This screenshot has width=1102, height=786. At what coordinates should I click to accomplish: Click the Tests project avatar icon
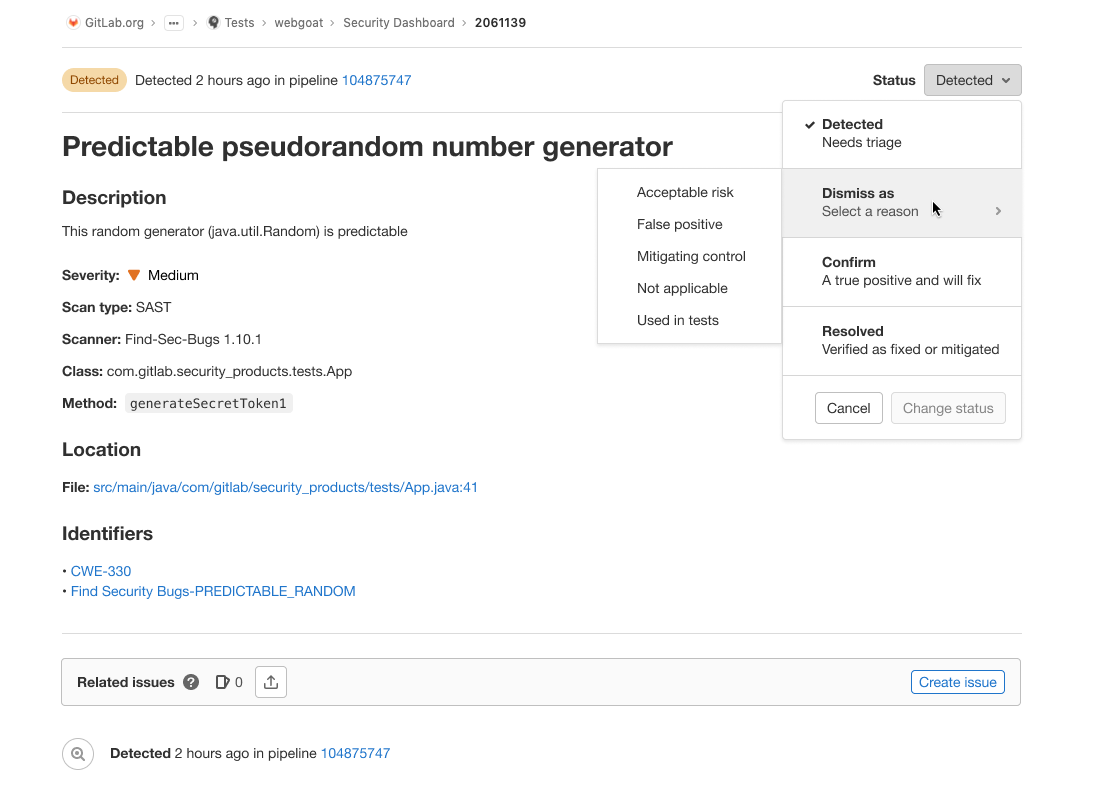click(213, 22)
